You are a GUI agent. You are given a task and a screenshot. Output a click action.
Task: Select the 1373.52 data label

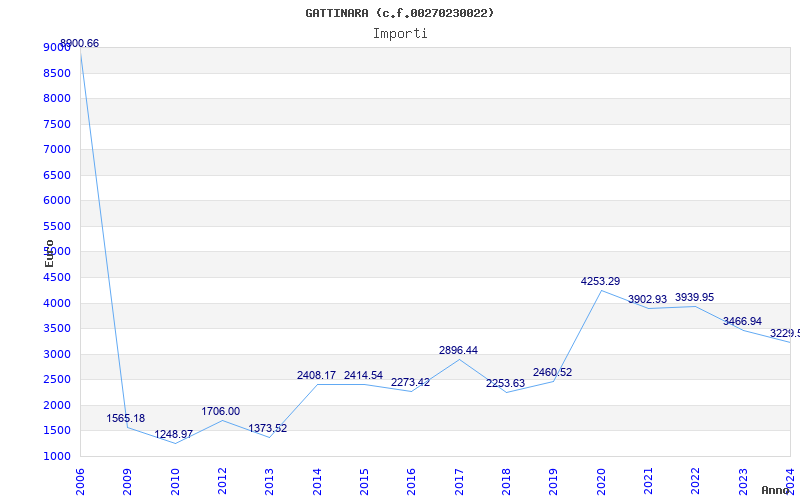pyautogui.click(x=268, y=428)
